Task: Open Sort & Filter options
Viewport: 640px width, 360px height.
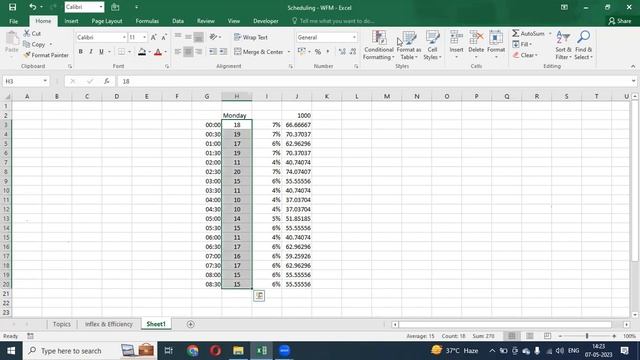Action: pos(563,45)
